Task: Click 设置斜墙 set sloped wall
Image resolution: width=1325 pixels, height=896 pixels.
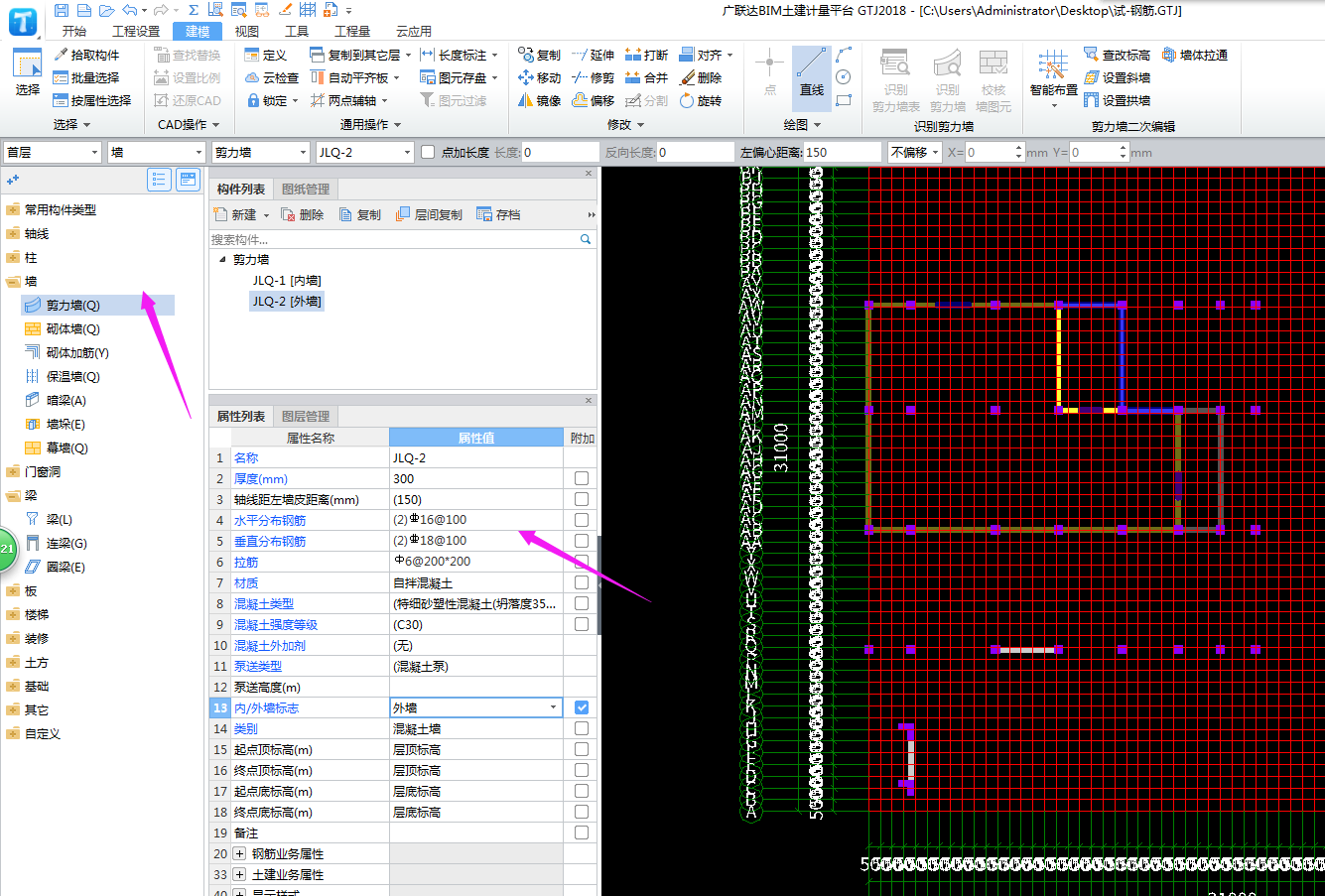Action: click(1117, 77)
